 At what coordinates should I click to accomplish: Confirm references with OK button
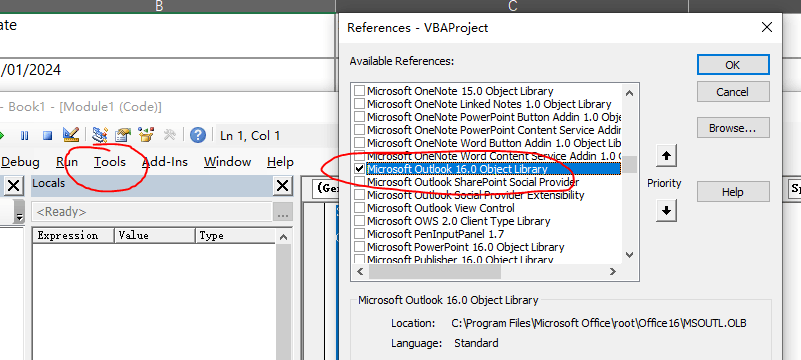tap(733, 65)
